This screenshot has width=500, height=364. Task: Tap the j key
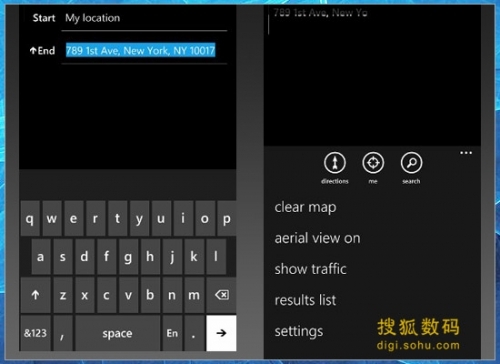172,257
